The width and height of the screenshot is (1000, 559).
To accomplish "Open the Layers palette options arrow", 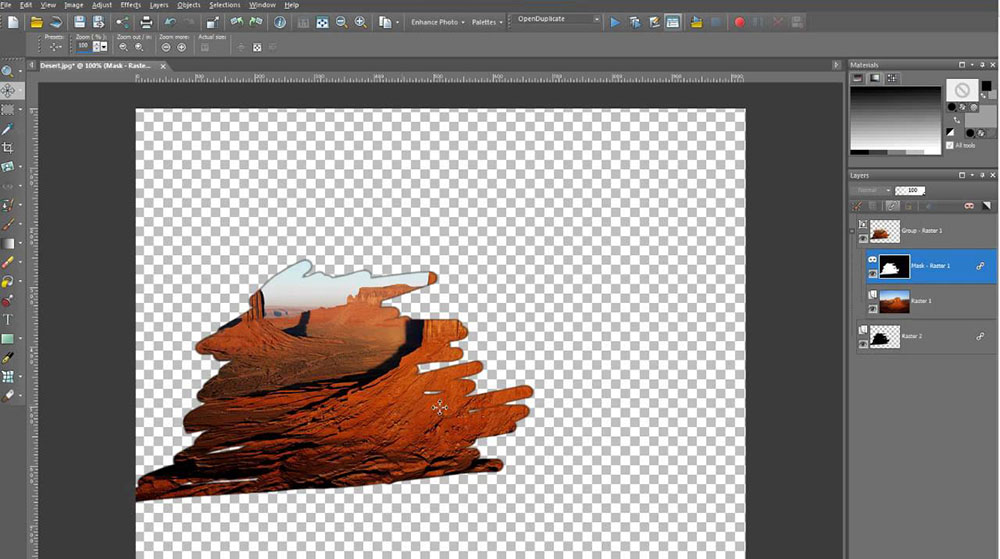I will [972, 175].
